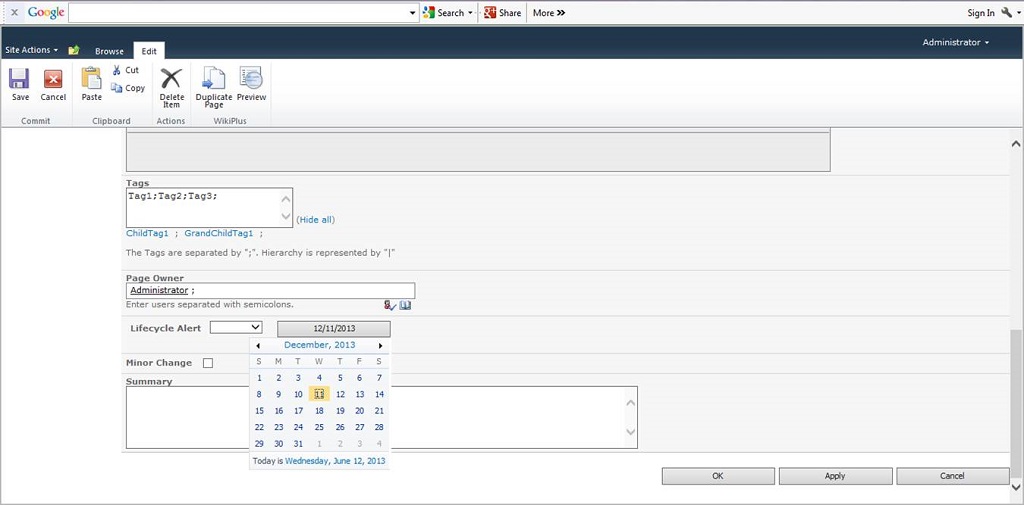
Task: Click the Cut scissors icon
Action: coord(117,70)
